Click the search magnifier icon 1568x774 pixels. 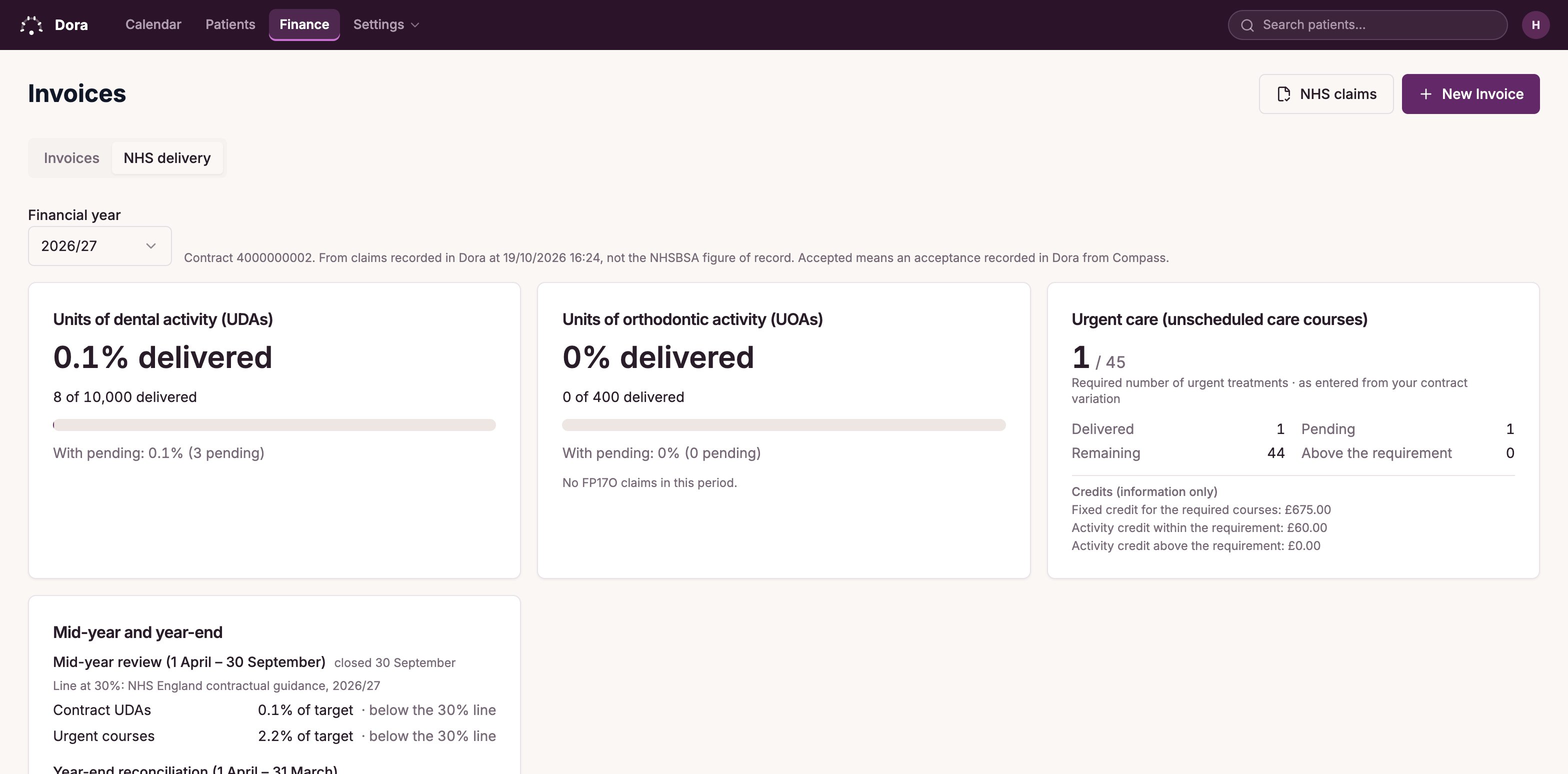click(x=1247, y=25)
